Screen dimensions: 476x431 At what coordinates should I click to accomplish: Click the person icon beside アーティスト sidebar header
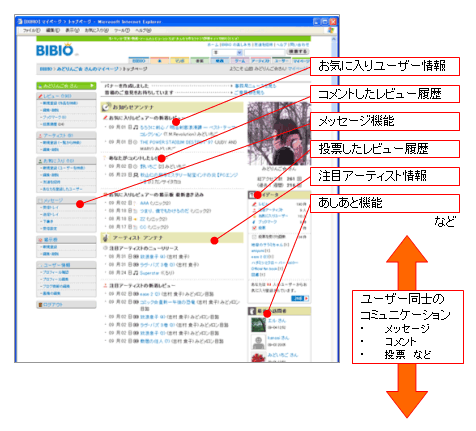[x=40, y=135]
